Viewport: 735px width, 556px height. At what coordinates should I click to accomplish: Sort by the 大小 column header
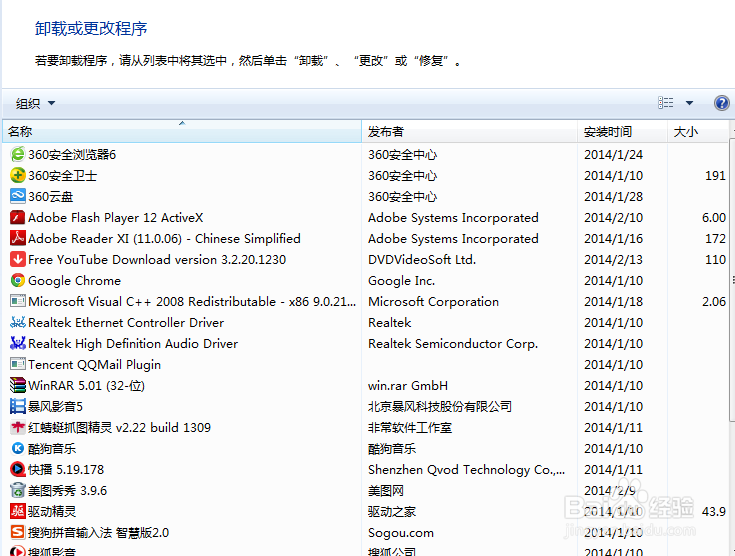(698, 131)
